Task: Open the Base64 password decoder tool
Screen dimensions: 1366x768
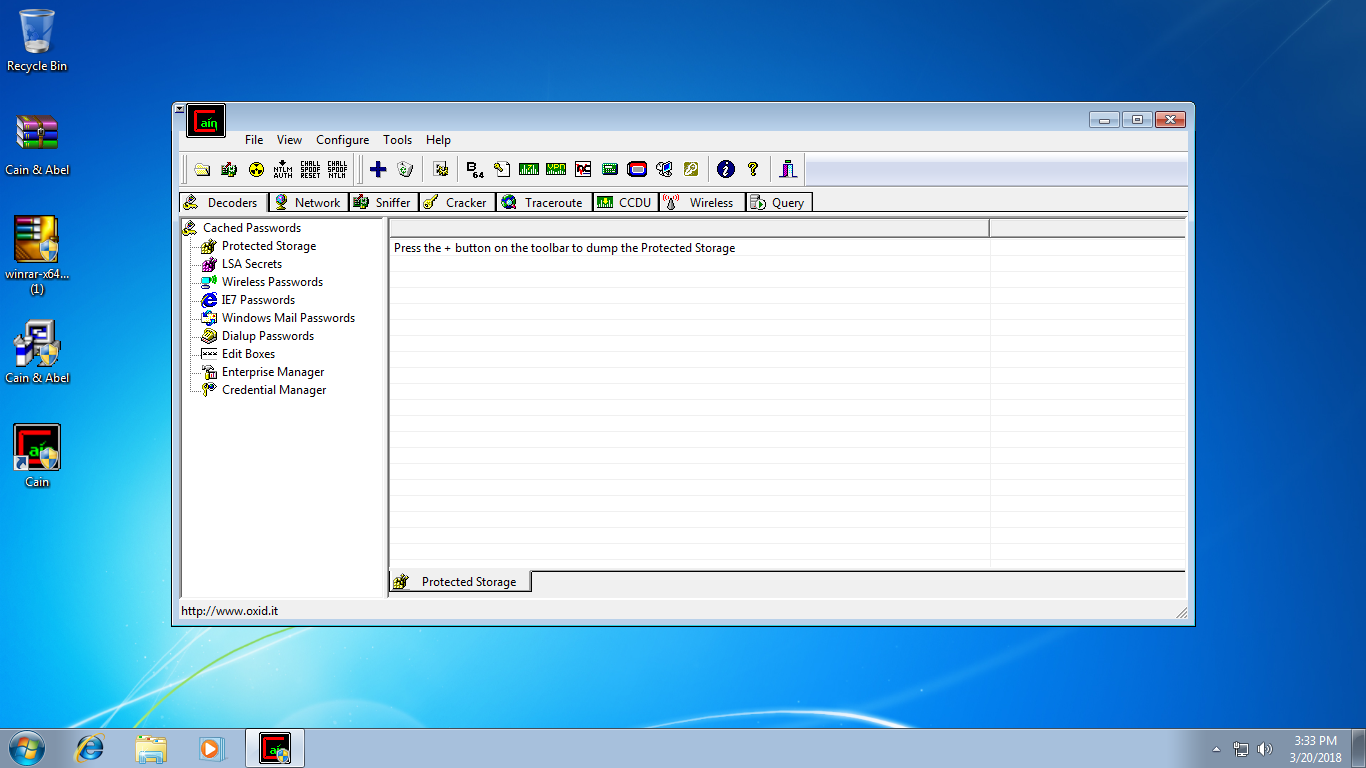Action: (x=475, y=169)
